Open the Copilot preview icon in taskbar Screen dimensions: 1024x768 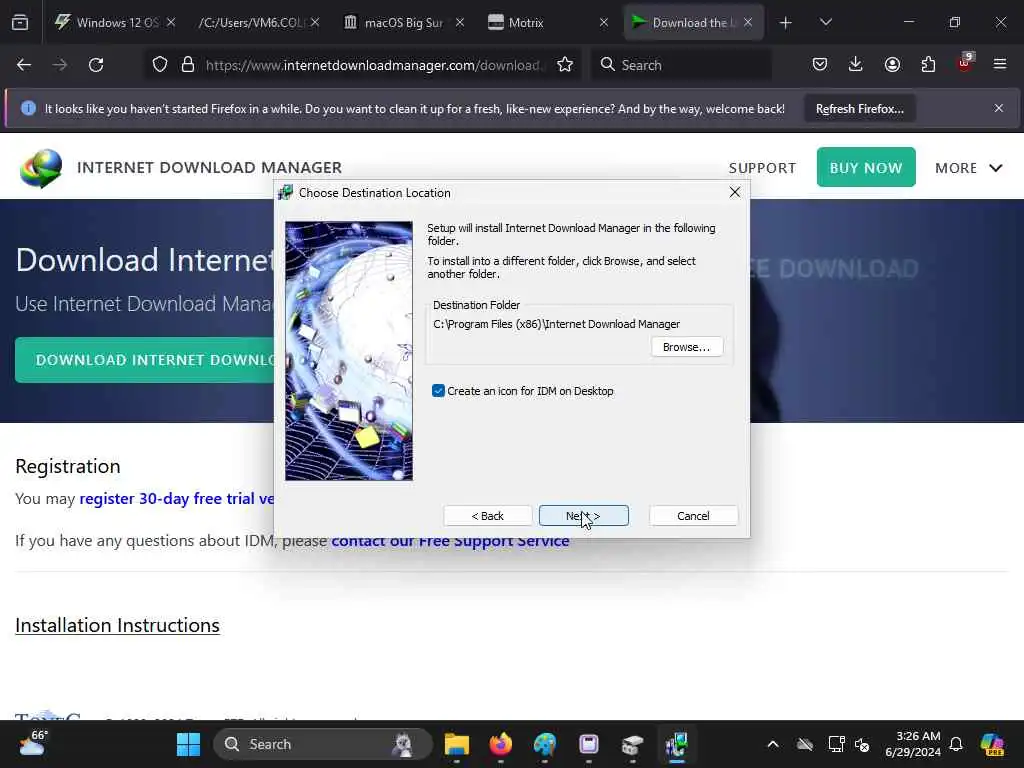[x=992, y=744]
